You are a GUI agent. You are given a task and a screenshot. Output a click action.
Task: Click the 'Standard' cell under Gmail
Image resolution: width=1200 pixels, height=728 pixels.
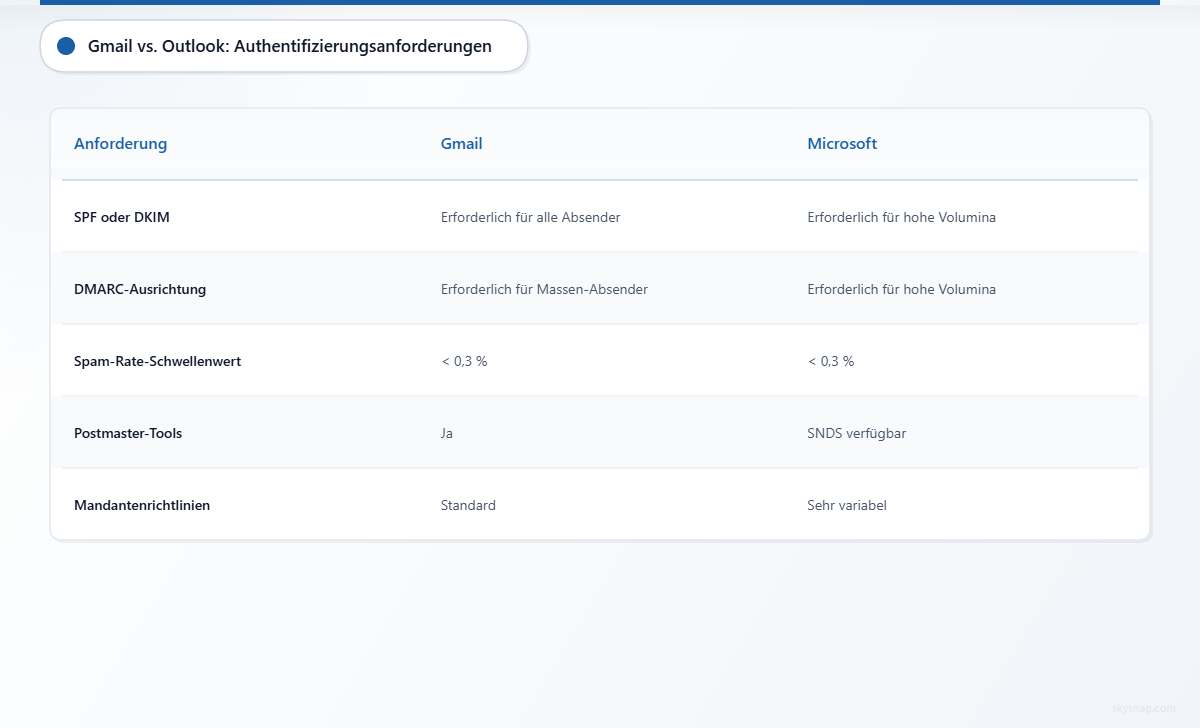pyautogui.click(x=468, y=505)
